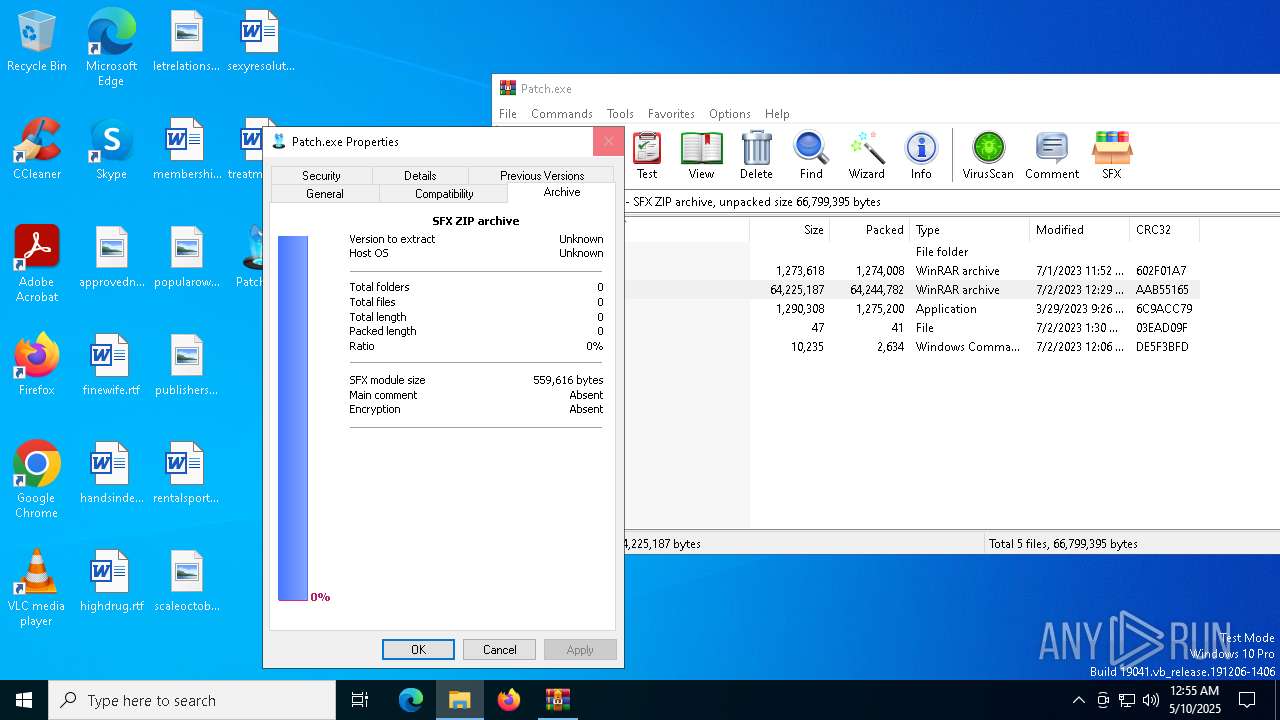This screenshot has height=720, width=1280.
Task: Open Adobe Acrobat desktop shortcut
Action: [x=36, y=264]
